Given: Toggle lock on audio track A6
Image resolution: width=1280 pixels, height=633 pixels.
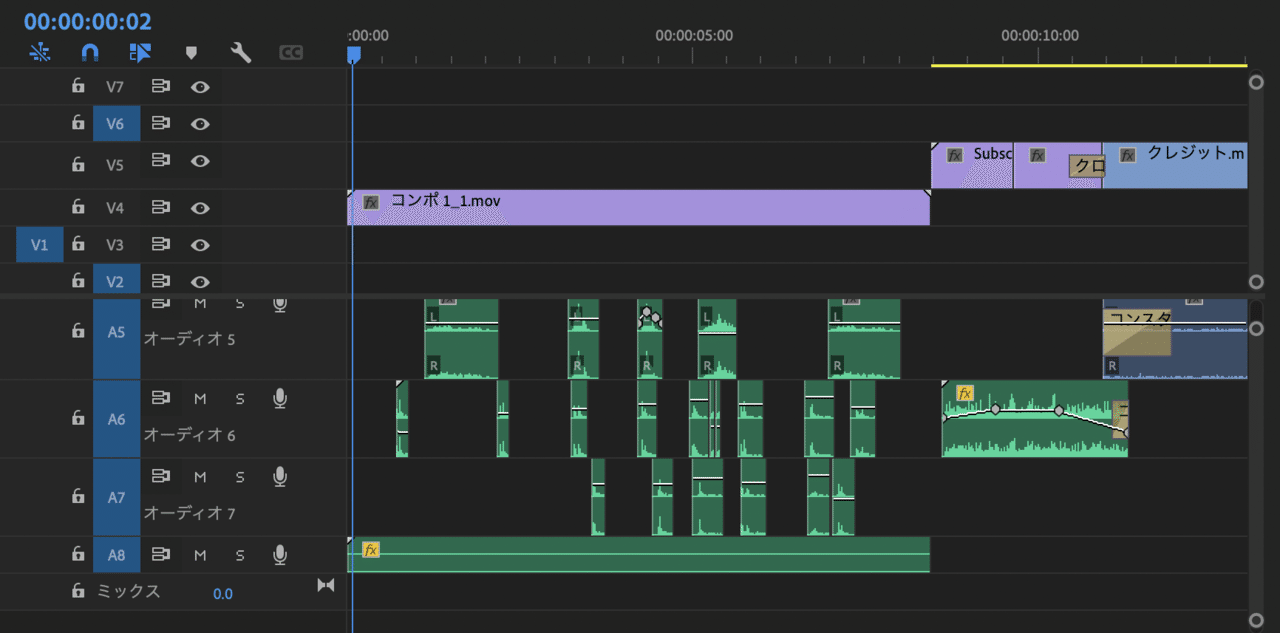Looking at the screenshot, I should (x=78, y=418).
